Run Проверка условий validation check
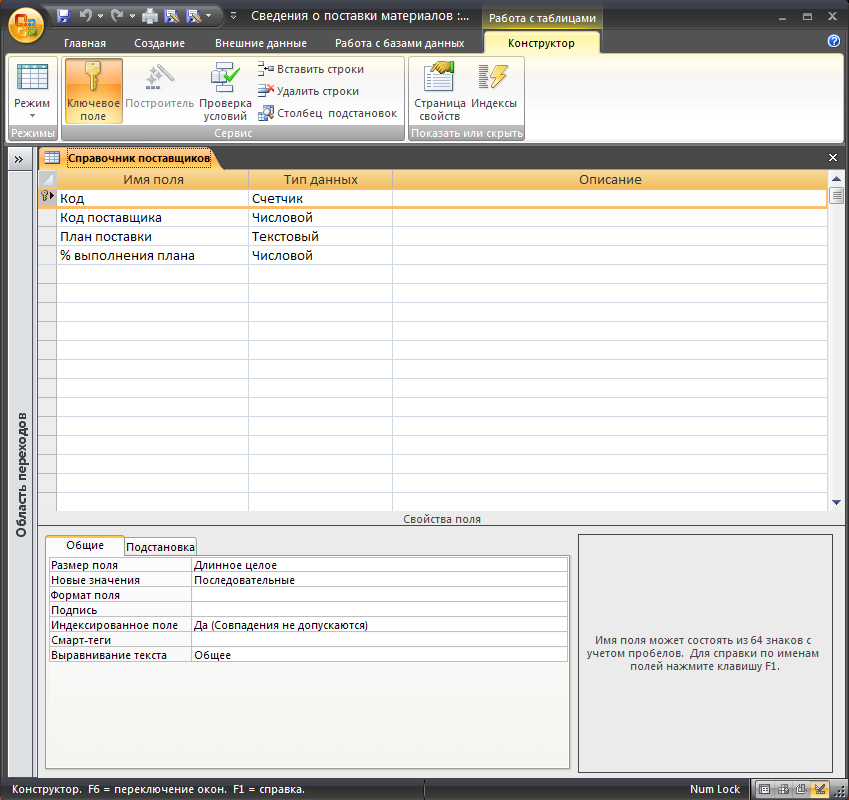 tap(225, 91)
